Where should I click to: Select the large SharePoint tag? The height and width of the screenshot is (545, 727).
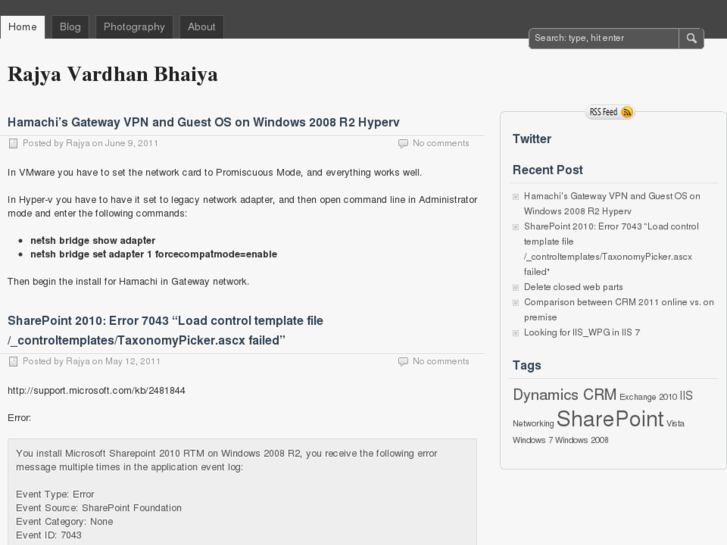coord(610,419)
